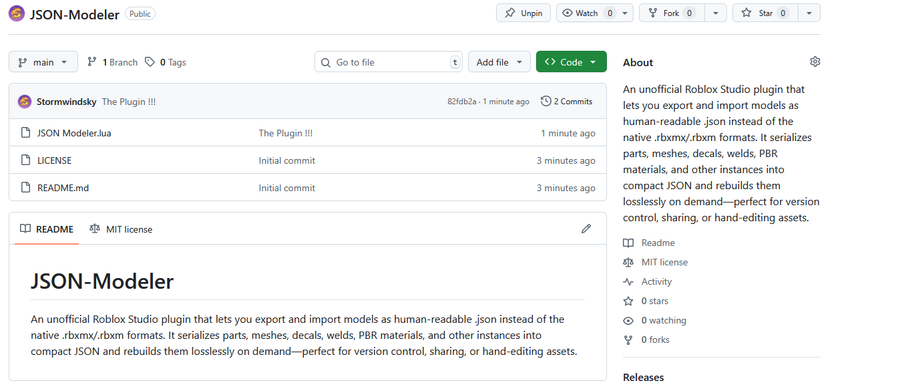Switch to the MIT license tab
The image size is (900, 387).
tap(121, 229)
